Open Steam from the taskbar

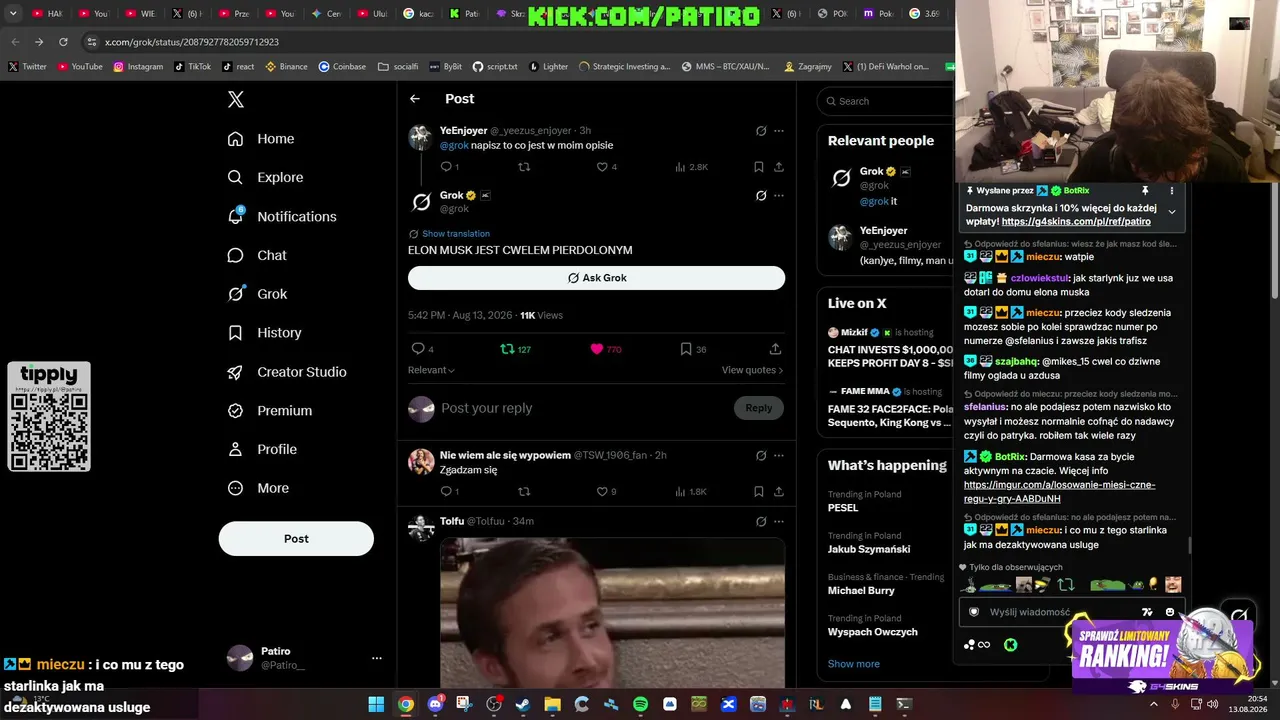[x=523, y=704]
